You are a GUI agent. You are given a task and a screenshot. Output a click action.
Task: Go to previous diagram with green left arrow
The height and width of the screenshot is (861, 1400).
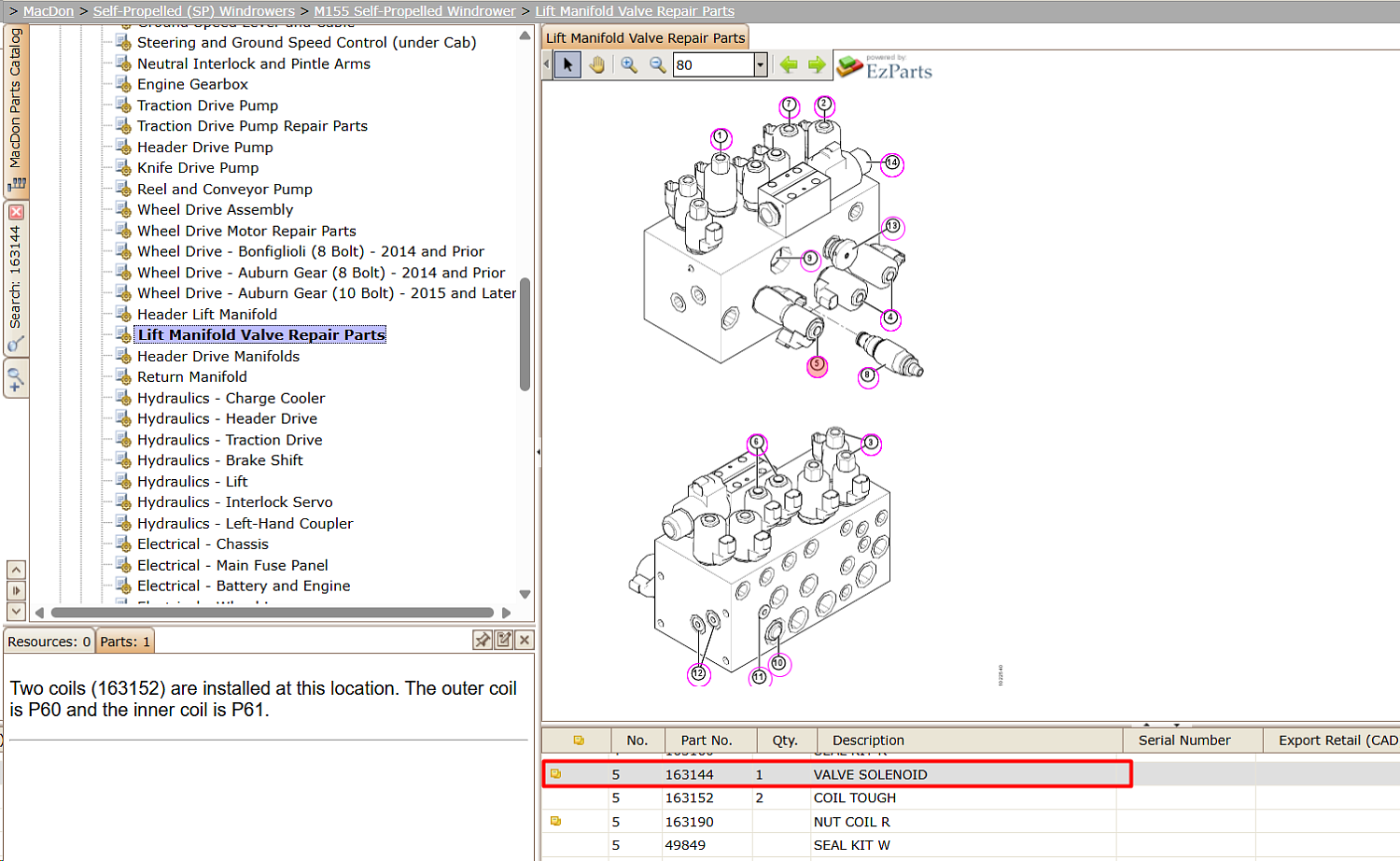[789, 64]
